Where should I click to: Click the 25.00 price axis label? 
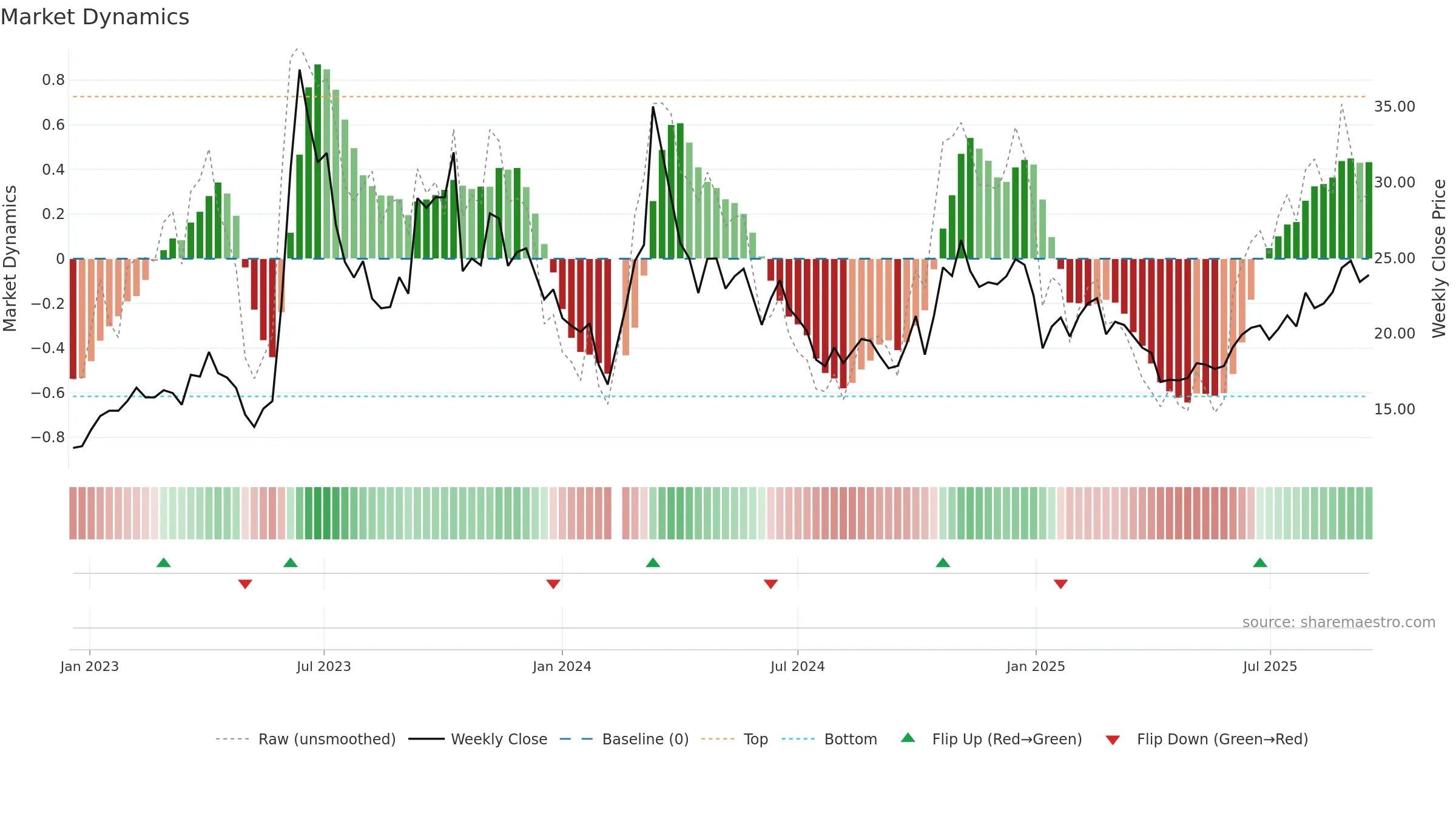[1395, 258]
